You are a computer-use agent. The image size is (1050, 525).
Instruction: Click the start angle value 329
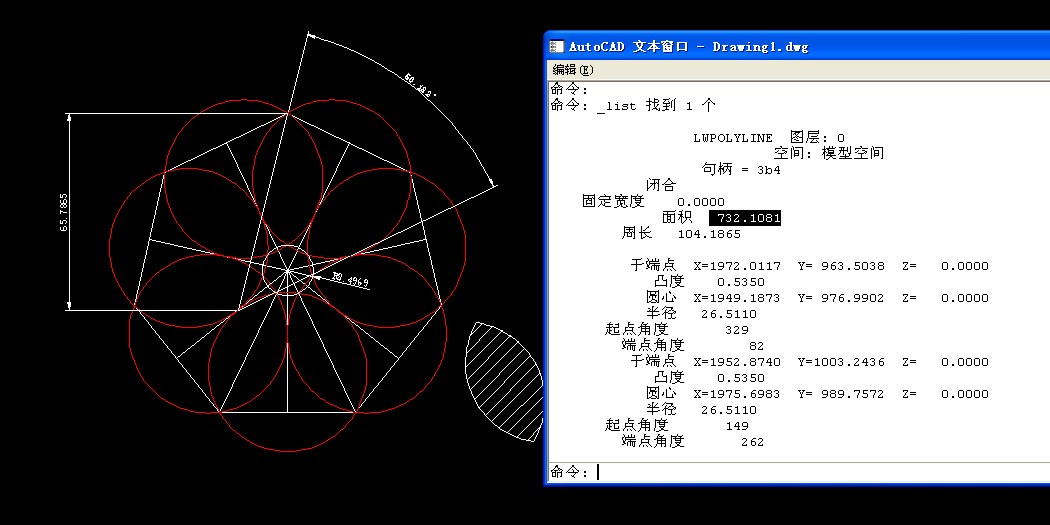pyautogui.click(x=737, y=330)
